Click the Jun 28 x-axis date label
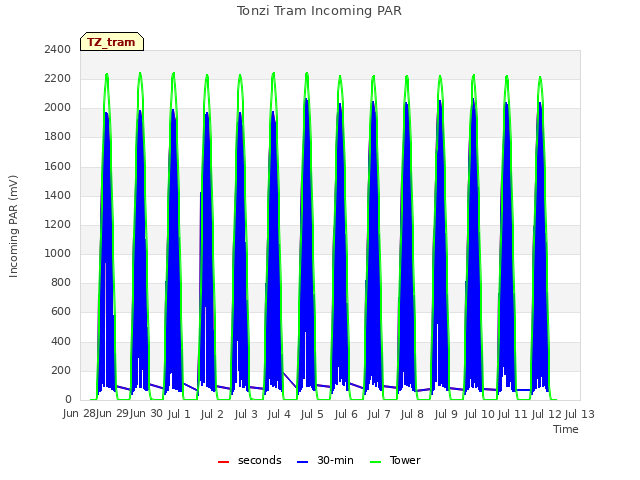 [79, 414]
